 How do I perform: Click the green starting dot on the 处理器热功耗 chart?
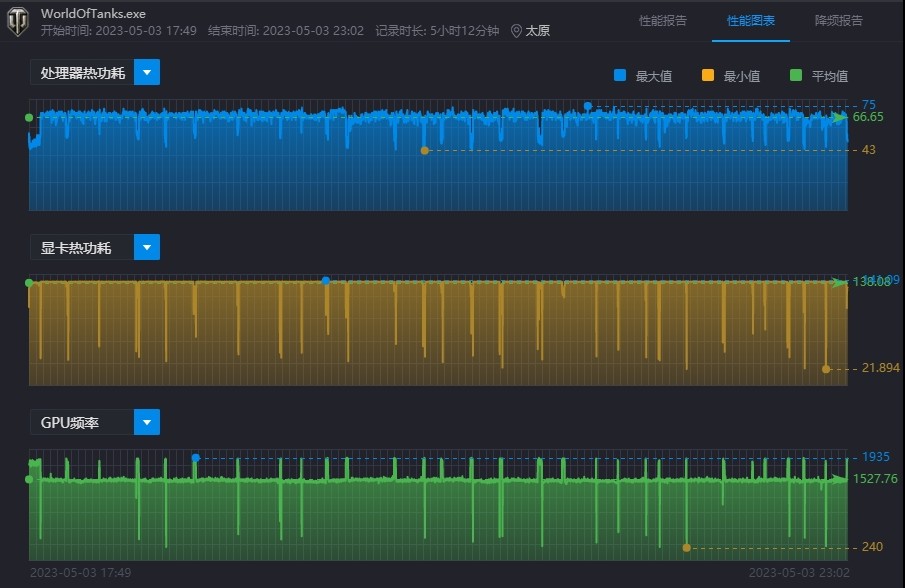coord(28,117)
